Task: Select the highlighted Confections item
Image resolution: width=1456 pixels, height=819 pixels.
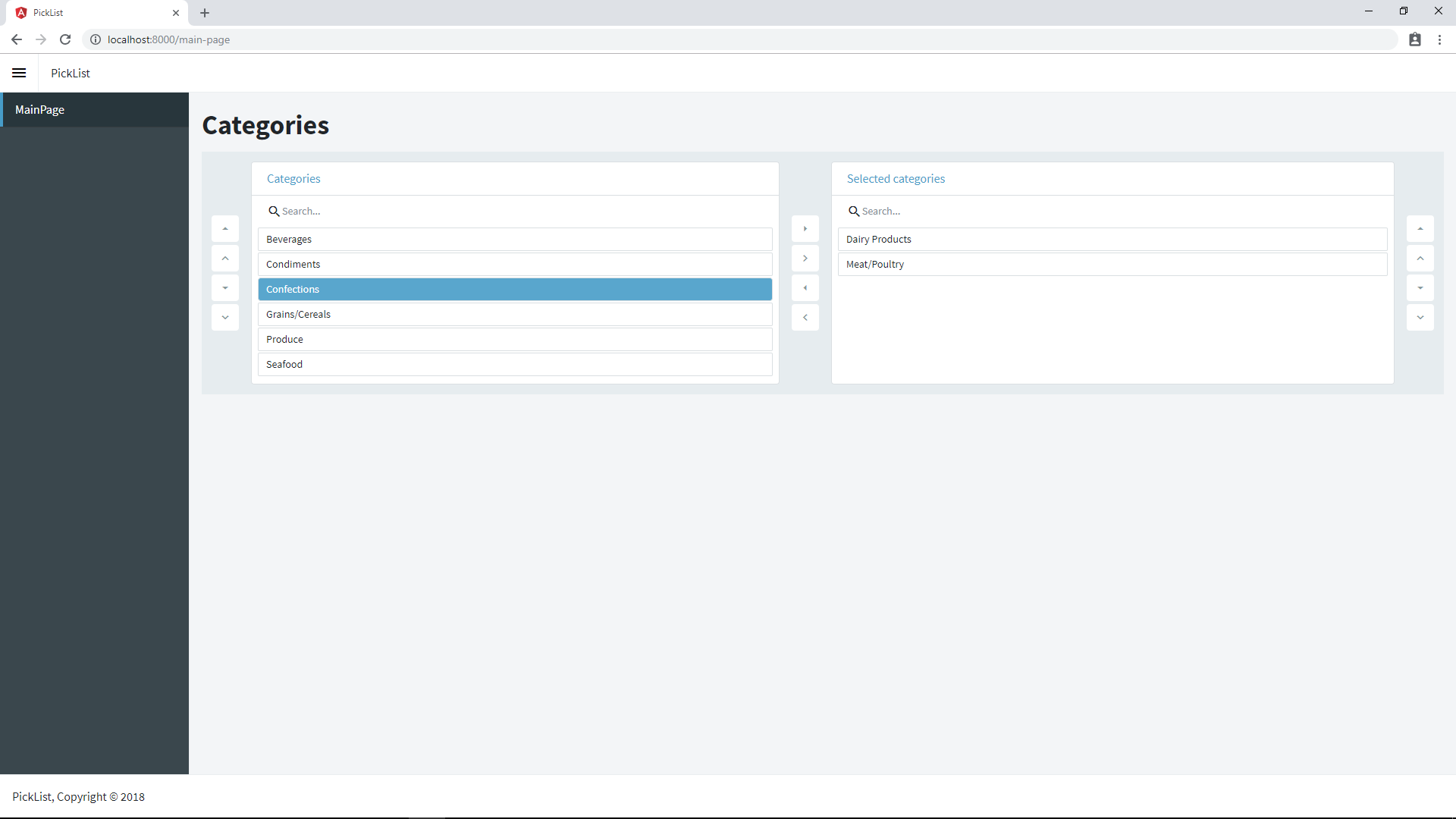Action: 515,290
